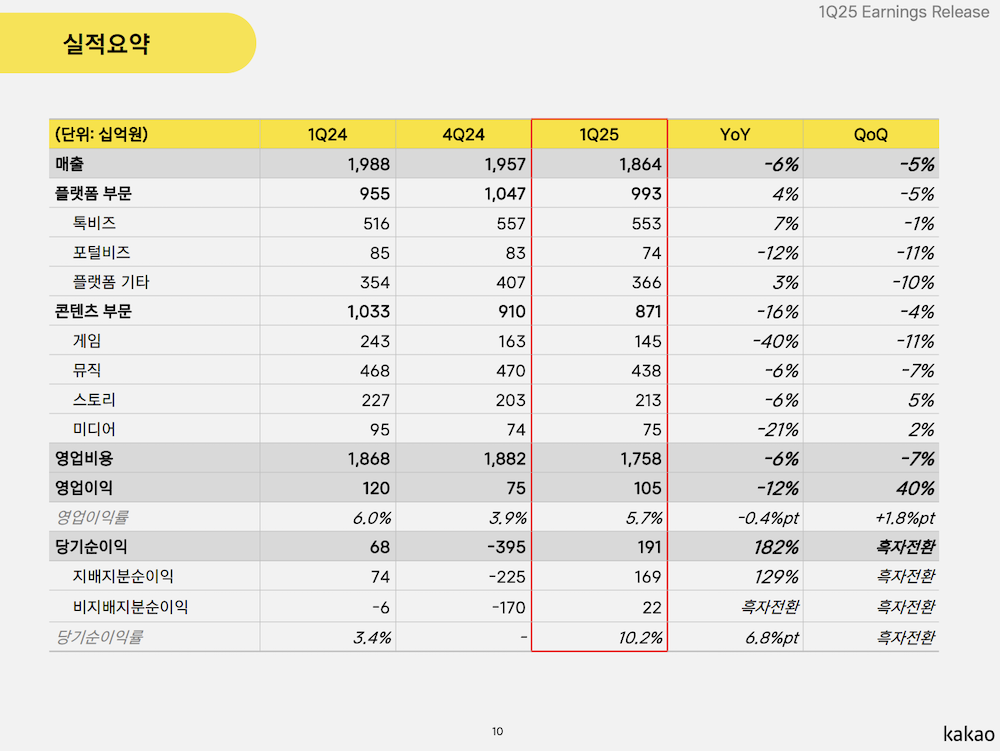Click the 1,047 platform value

click(505, 194)
